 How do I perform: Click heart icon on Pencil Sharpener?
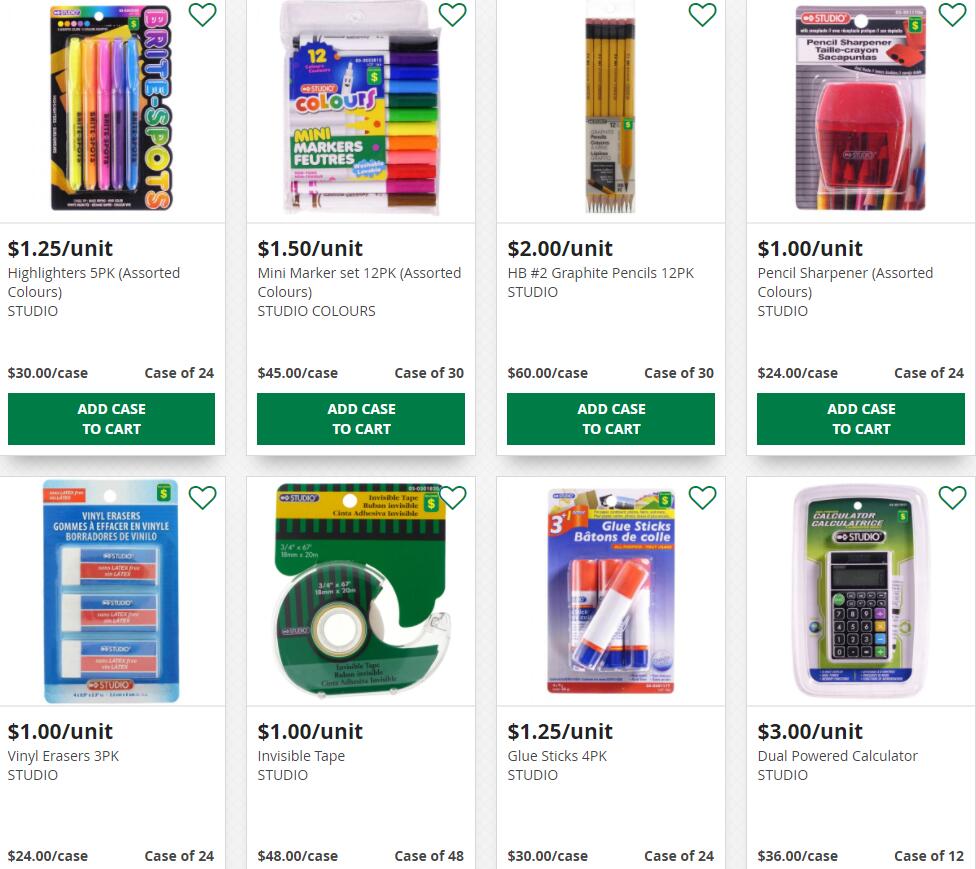(x=952, y=14)
